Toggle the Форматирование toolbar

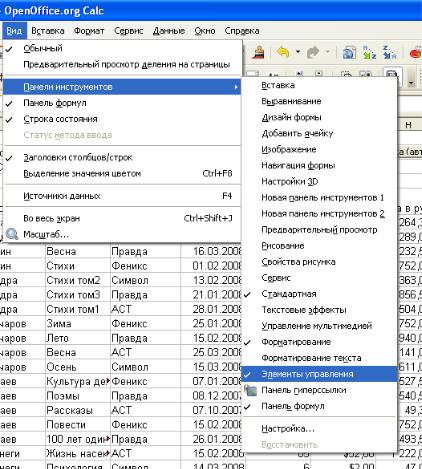pyautogui.click(x=319, y=342)
